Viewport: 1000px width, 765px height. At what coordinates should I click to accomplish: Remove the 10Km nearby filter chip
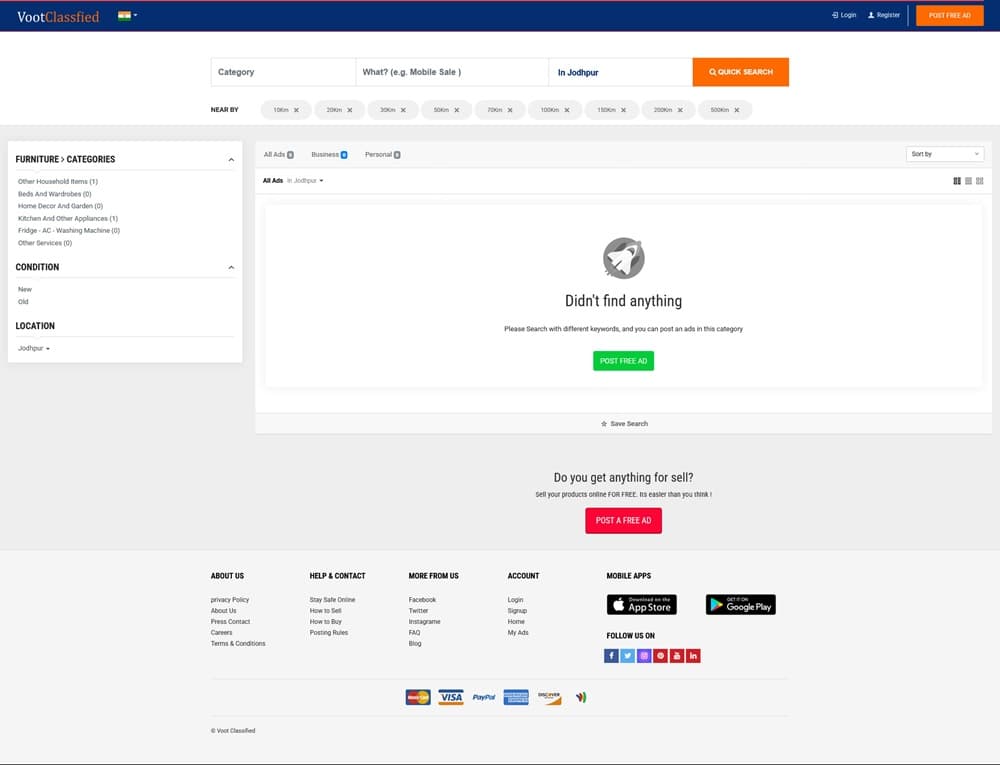click(296, 110)
